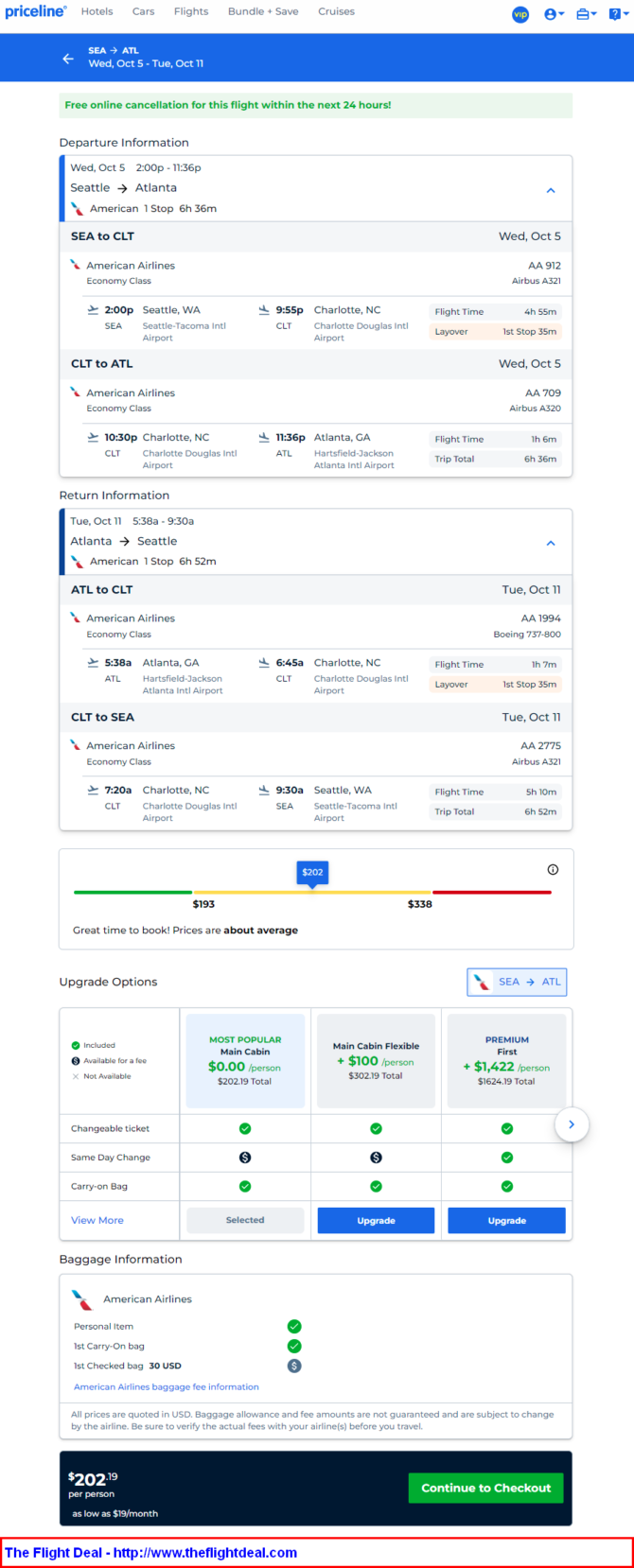Open the Cruises menu item
The width and height of the screenshot is (634, 1568).
click(336, 11)
